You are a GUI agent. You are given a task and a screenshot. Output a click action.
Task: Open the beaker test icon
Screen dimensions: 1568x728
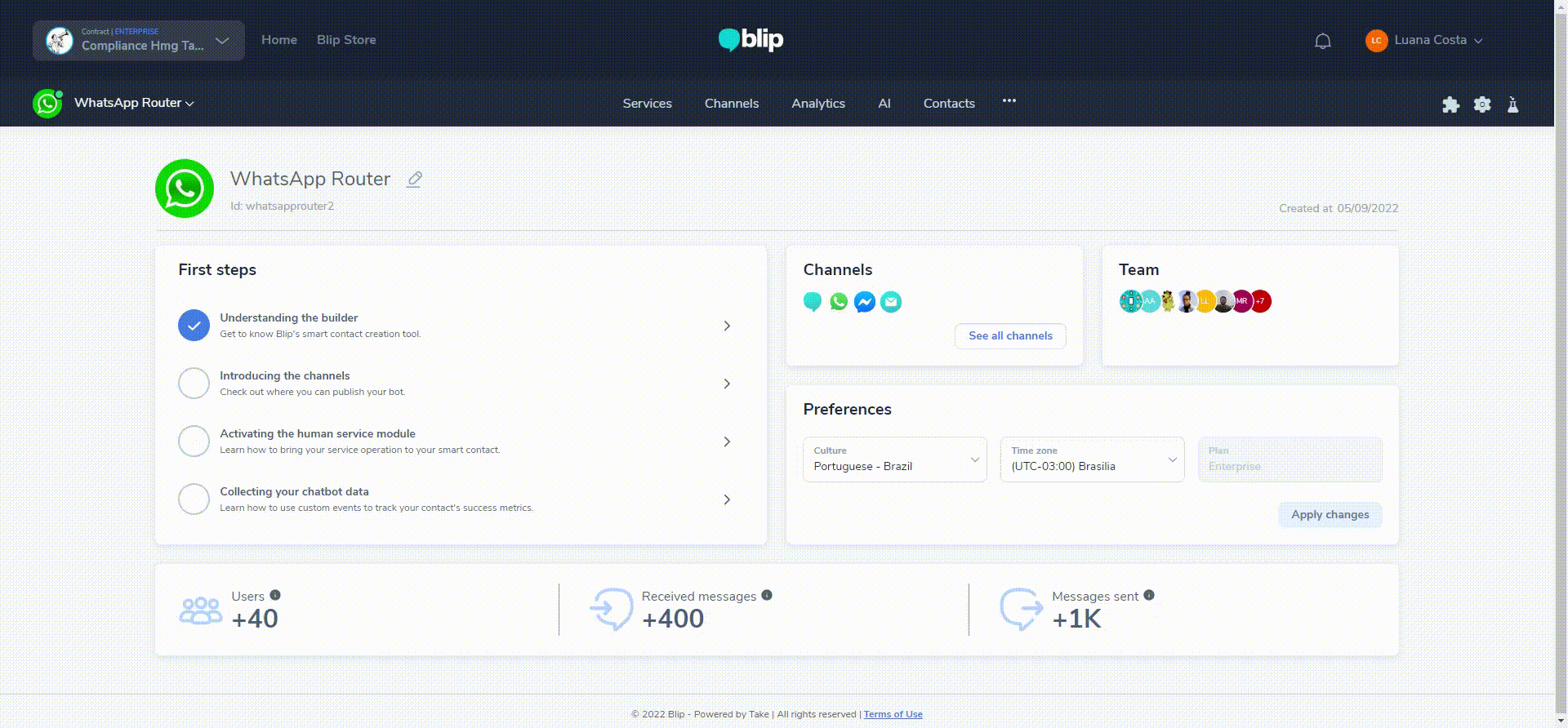click(x=1512, y=104)
